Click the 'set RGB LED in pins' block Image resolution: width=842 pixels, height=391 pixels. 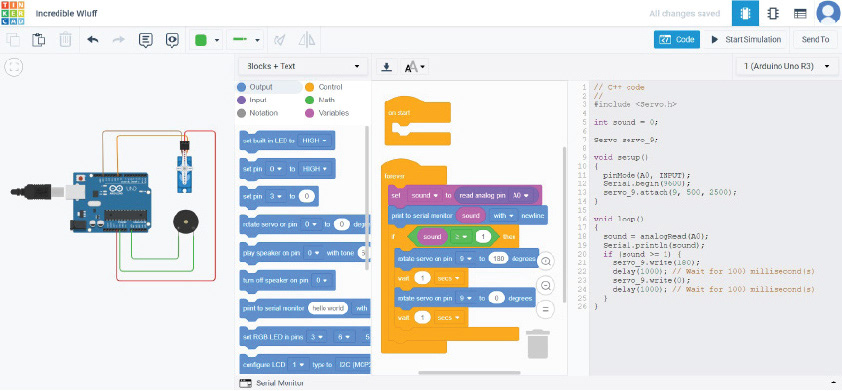[x=304, y=337]
